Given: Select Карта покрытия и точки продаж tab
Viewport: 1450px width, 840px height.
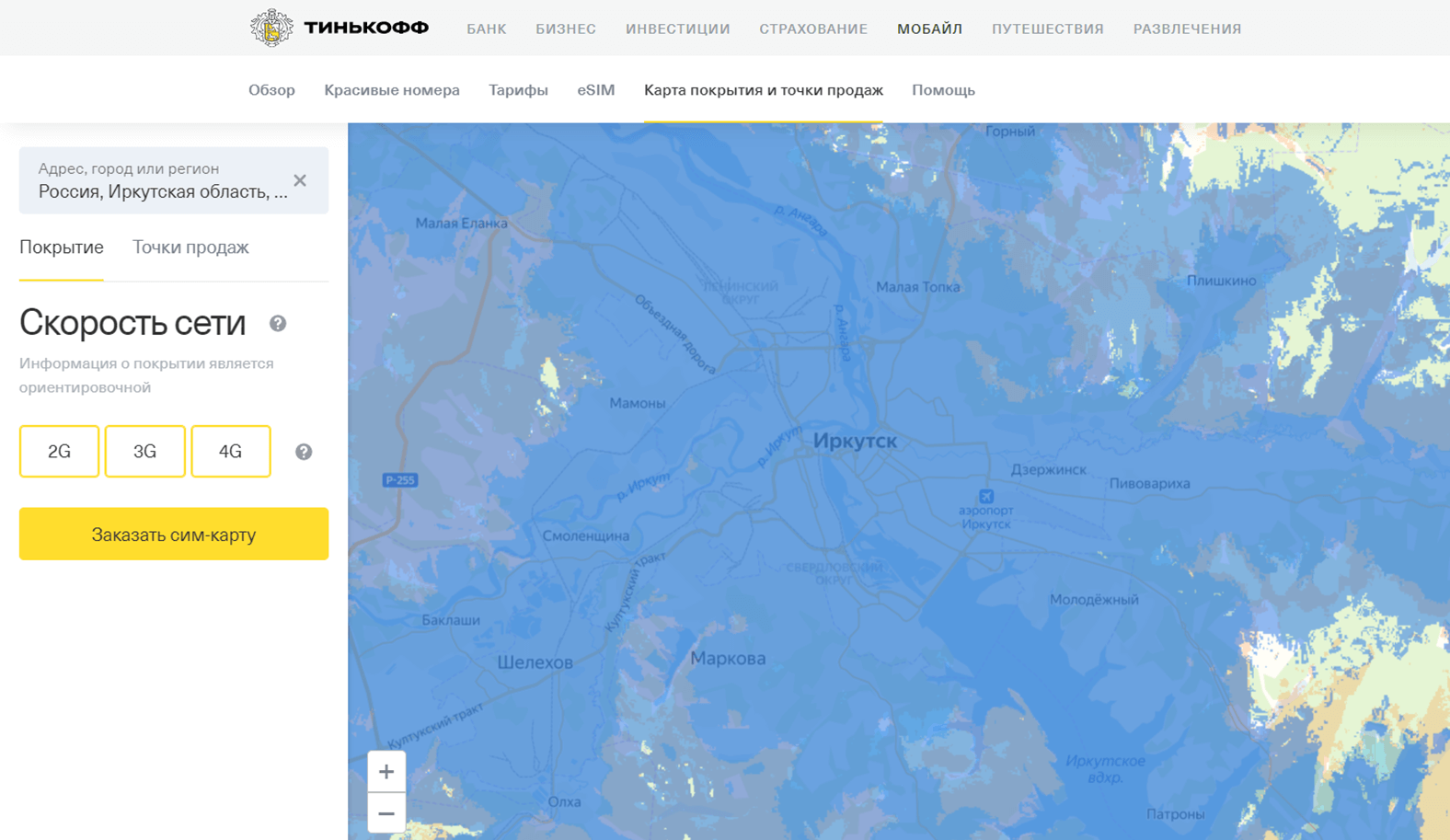Looking at the screenshot, I should click(x=764, y=90).
